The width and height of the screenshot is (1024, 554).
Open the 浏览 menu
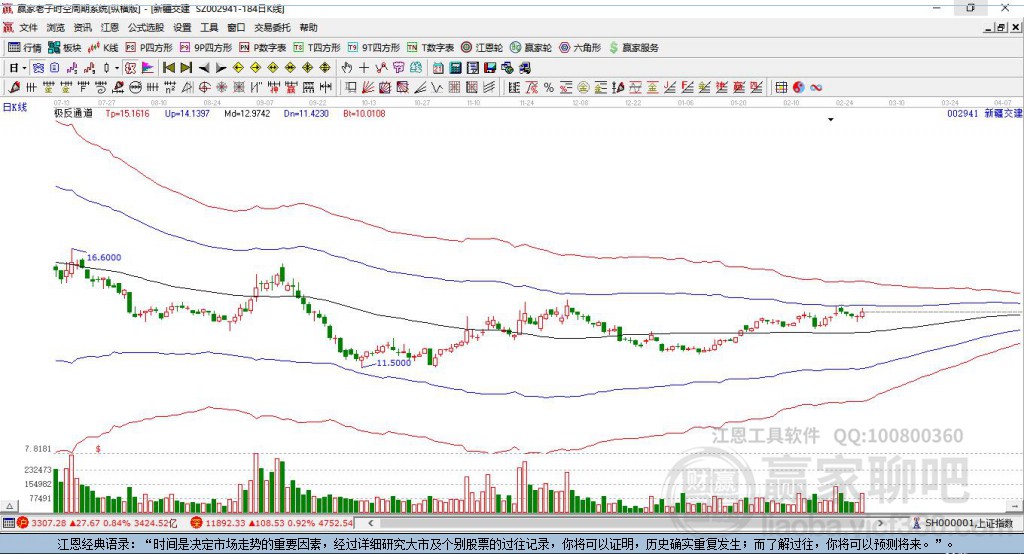tap(56, 27)
